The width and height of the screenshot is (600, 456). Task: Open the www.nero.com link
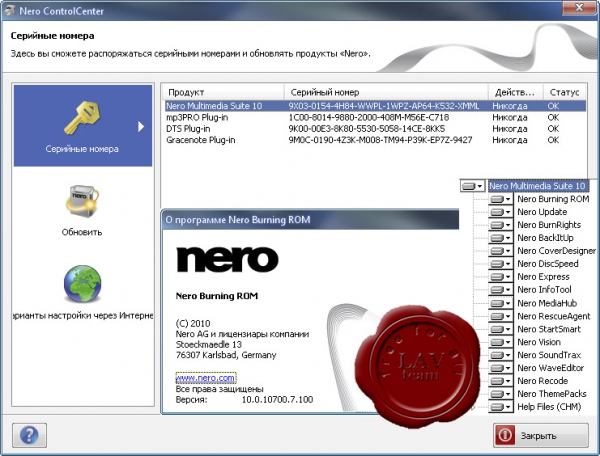click(x=206, y=378)
